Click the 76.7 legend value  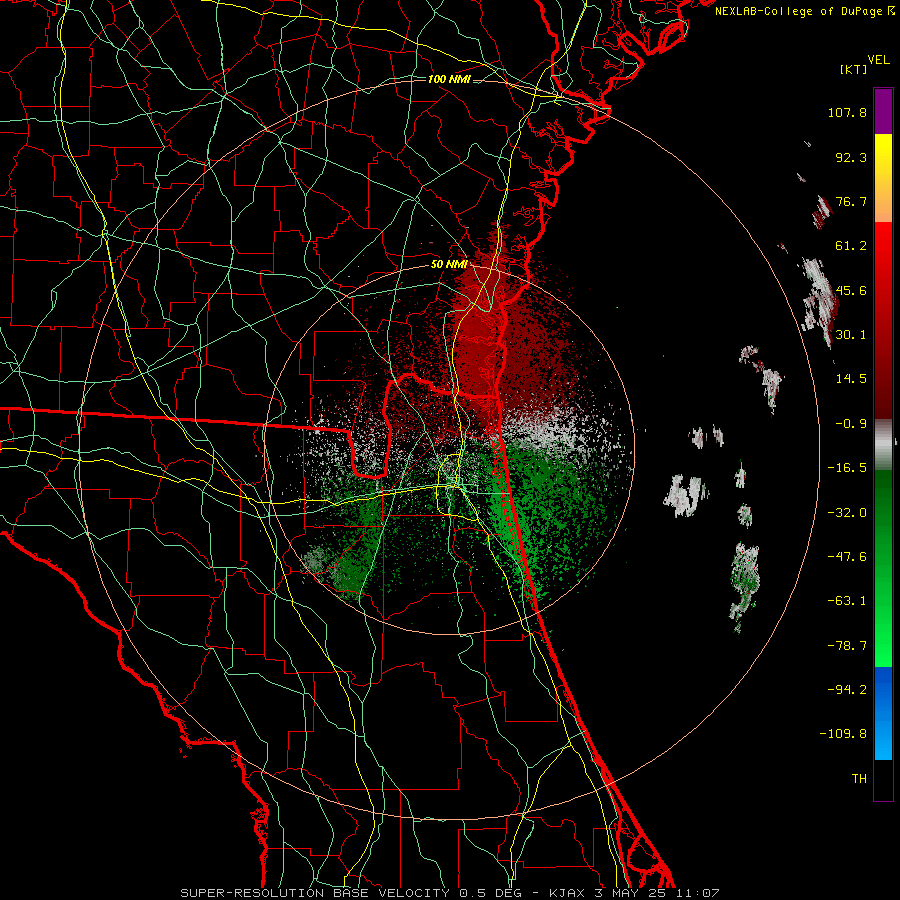(x=851, y=201)
